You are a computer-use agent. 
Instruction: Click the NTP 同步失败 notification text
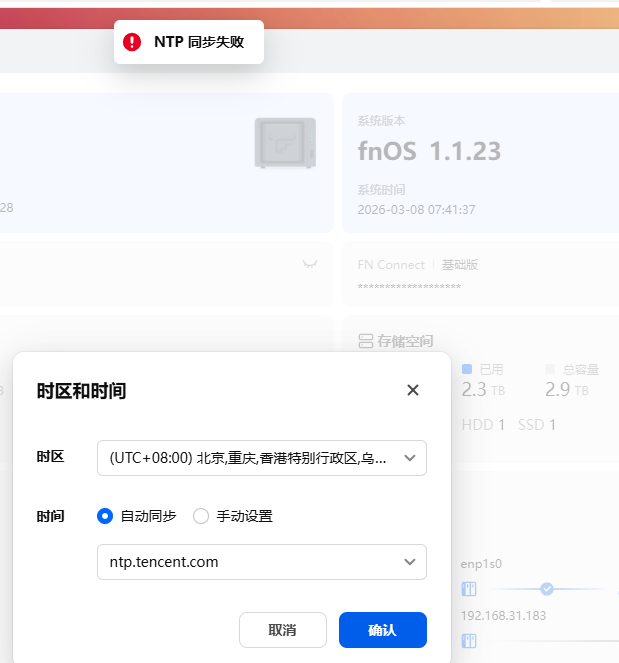click(x=199, y=42)
